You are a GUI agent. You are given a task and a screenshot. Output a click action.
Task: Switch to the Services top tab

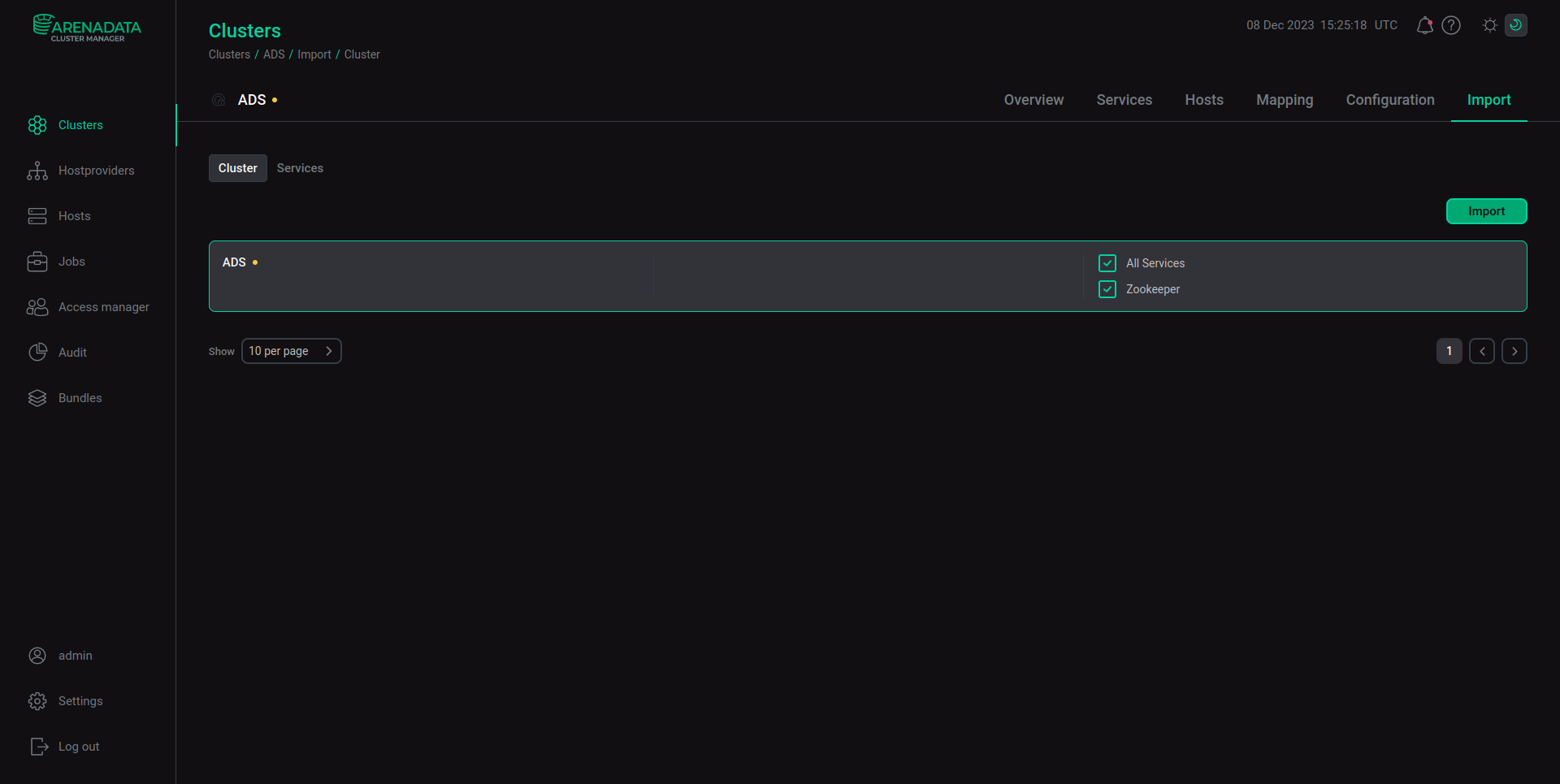pos(1124,100)
